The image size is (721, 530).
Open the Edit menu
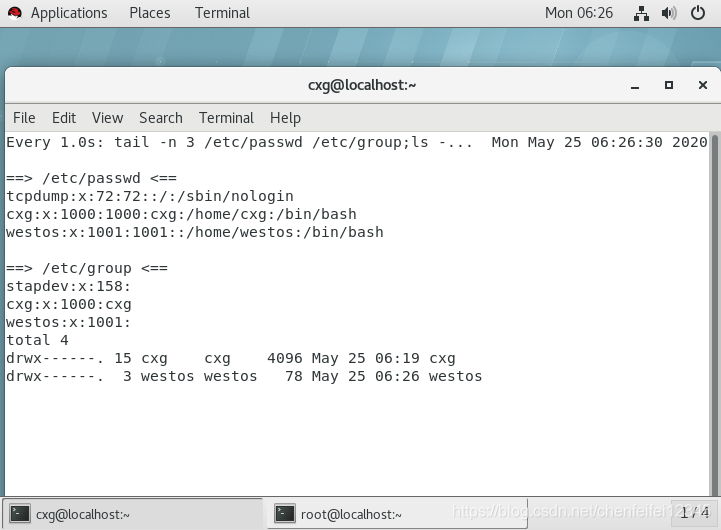click(64, 118)
